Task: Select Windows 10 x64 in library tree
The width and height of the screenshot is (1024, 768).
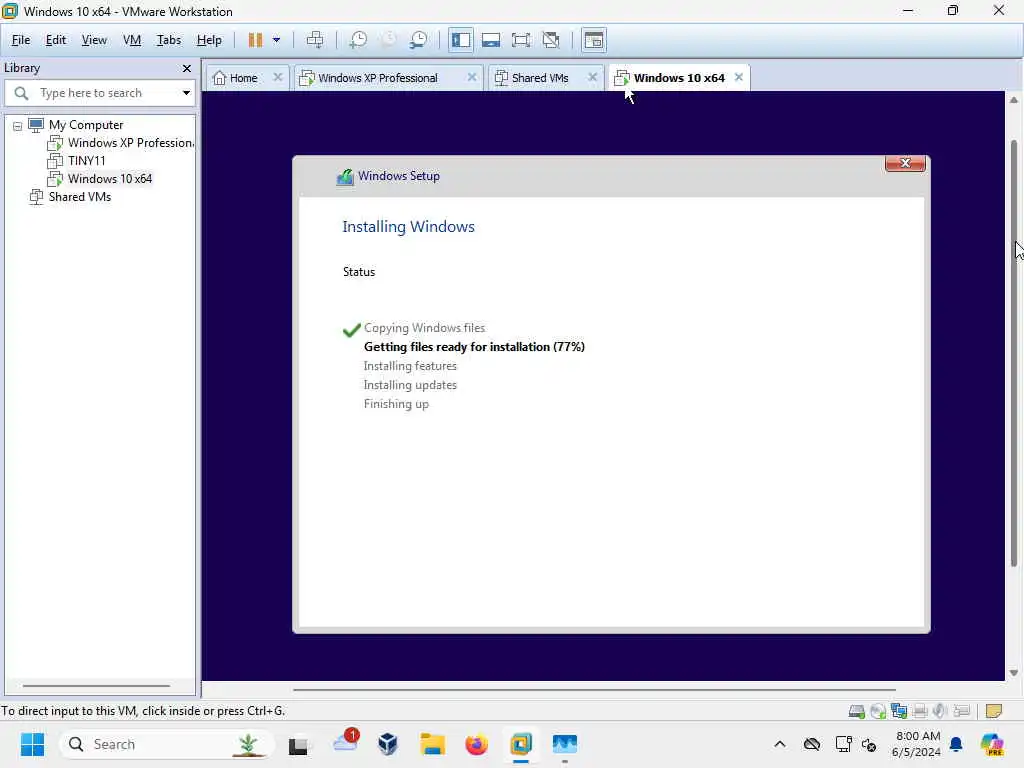Action: (x=100, y=178)
